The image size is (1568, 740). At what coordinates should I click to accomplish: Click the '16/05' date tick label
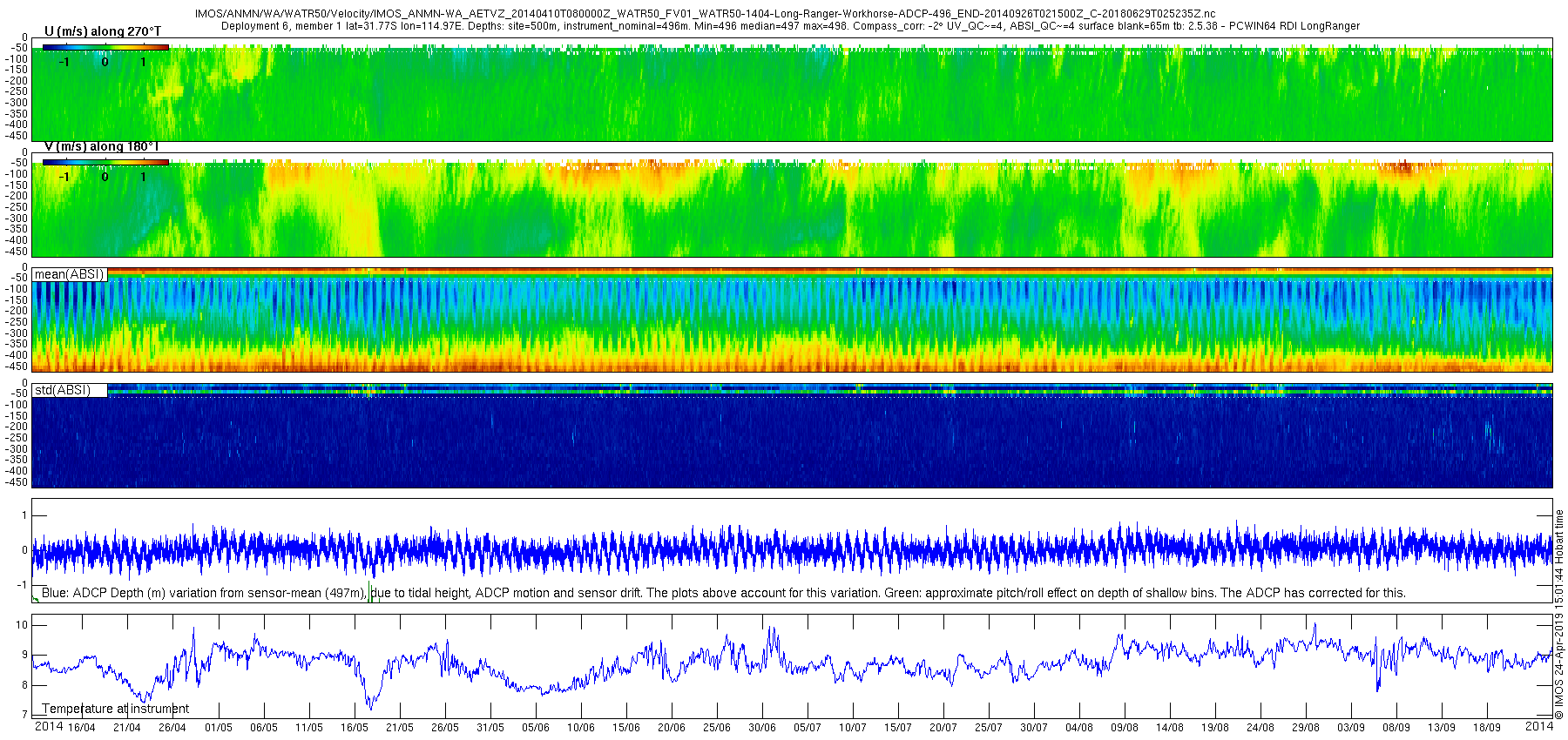tap(354, 728)
